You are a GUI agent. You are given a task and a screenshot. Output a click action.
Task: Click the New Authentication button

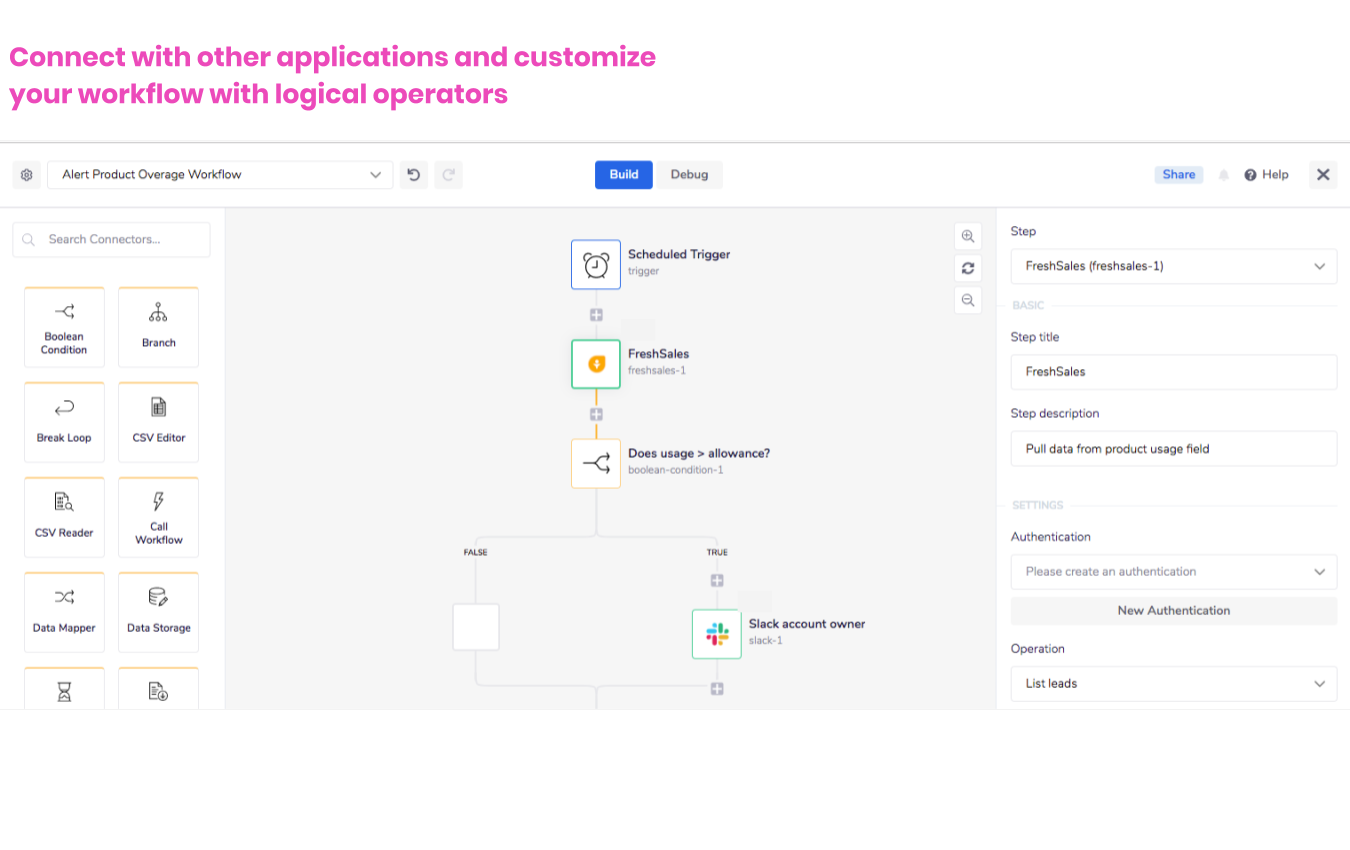pos(1173,611)
